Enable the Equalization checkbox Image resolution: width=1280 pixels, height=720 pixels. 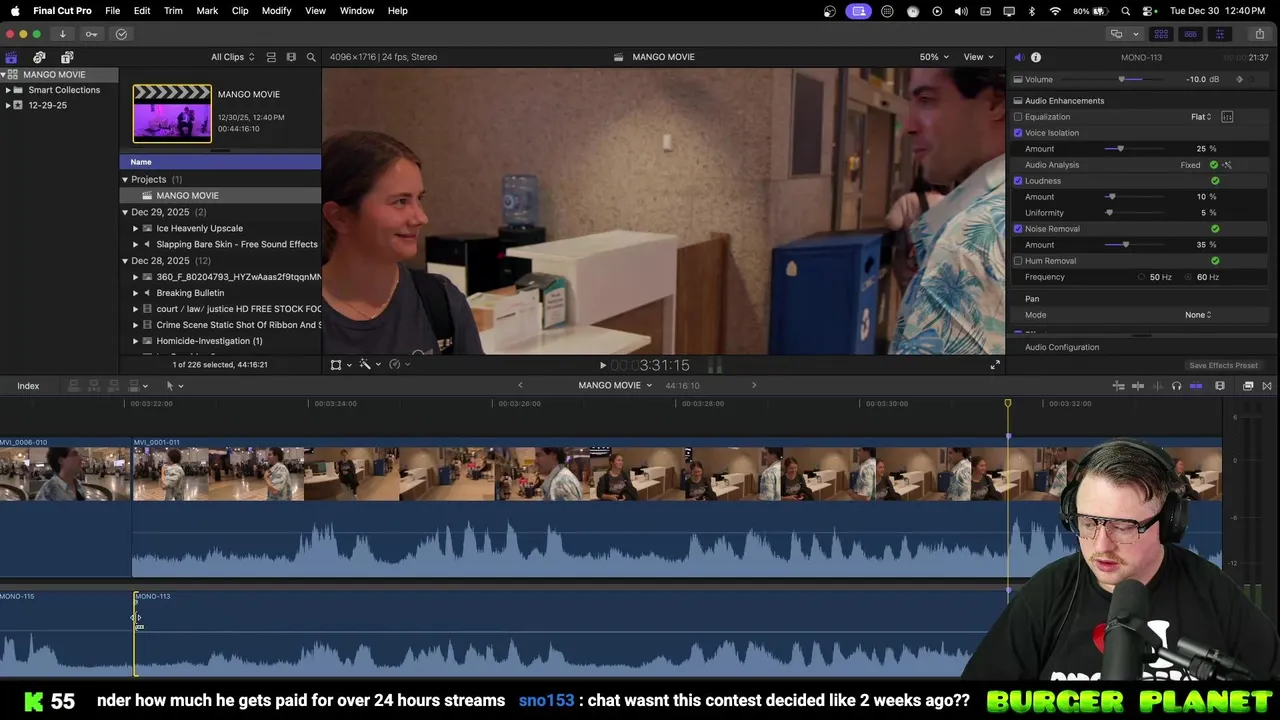[x=1018, y=117]
